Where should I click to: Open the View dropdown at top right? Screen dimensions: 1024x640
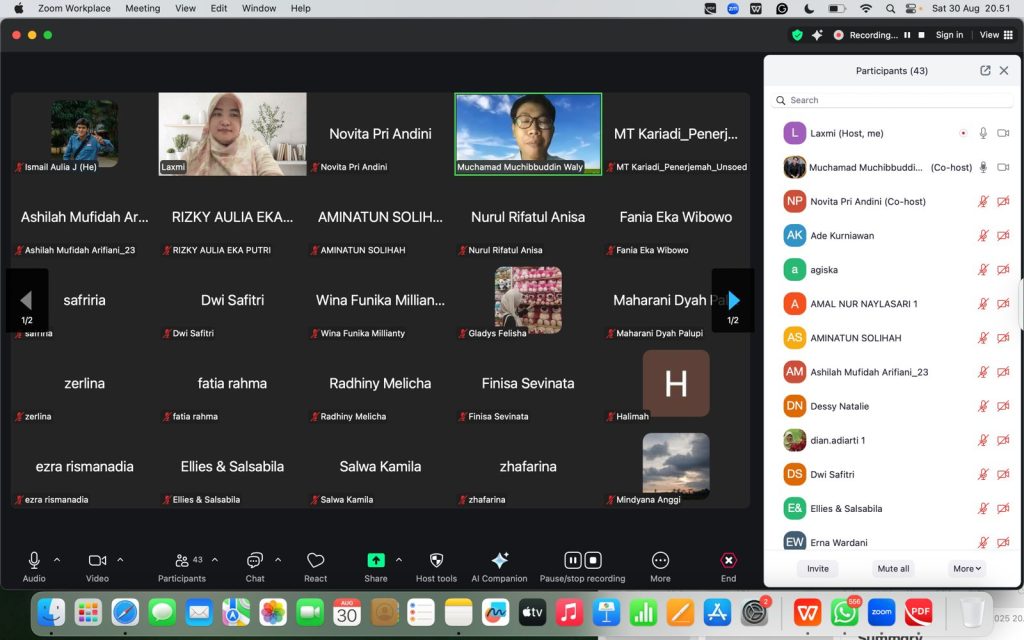(996, 35)
